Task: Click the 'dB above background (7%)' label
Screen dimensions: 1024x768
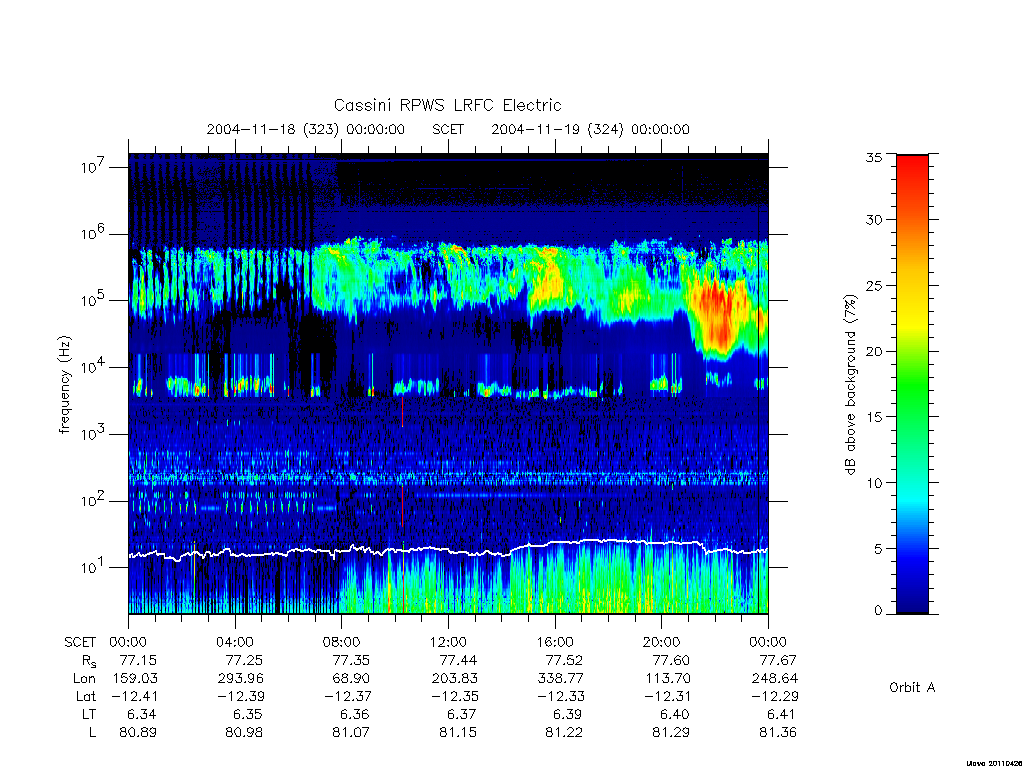Action: click(x=850, y=385)
